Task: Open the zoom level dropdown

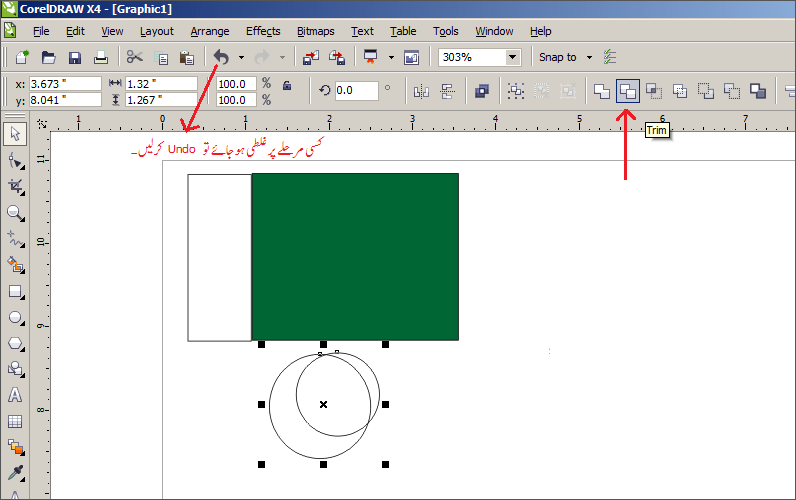Action: point(513,57)
